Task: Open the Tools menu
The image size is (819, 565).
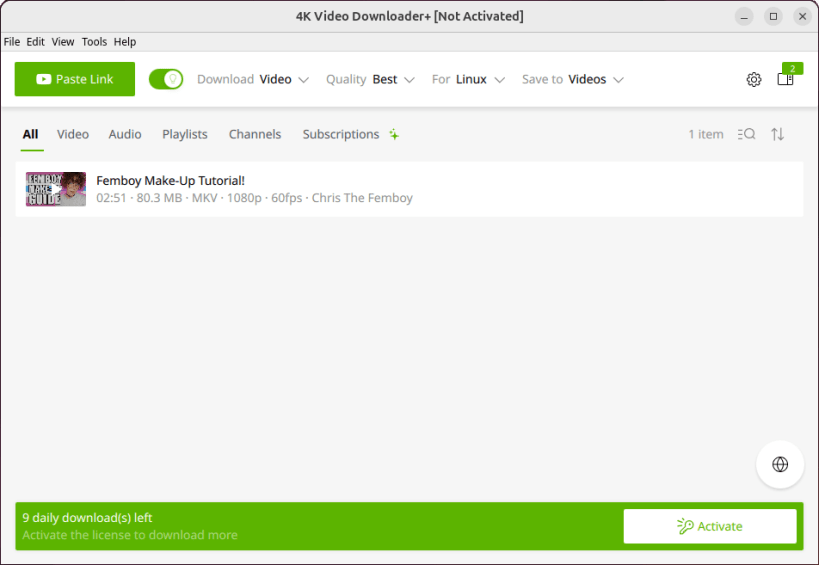Action: click(x=94, y=42)
